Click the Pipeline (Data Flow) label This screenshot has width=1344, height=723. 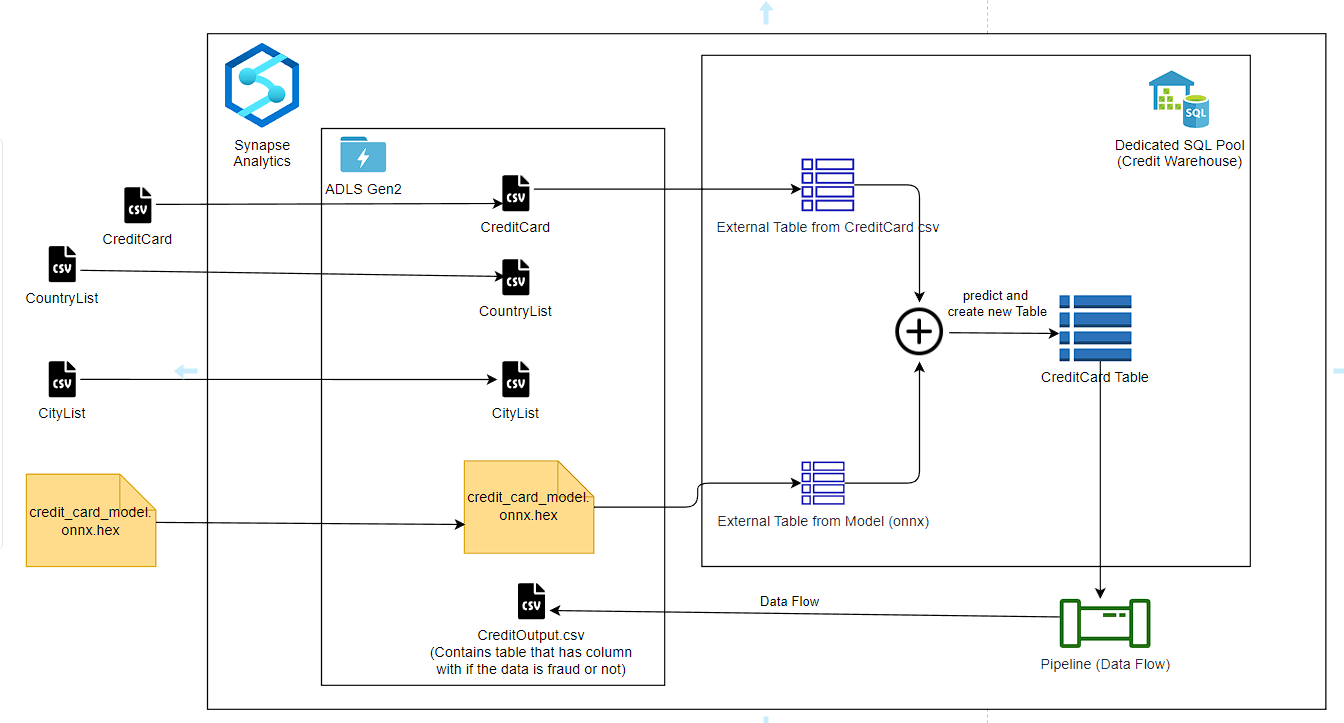click(x=1104, y=664)
